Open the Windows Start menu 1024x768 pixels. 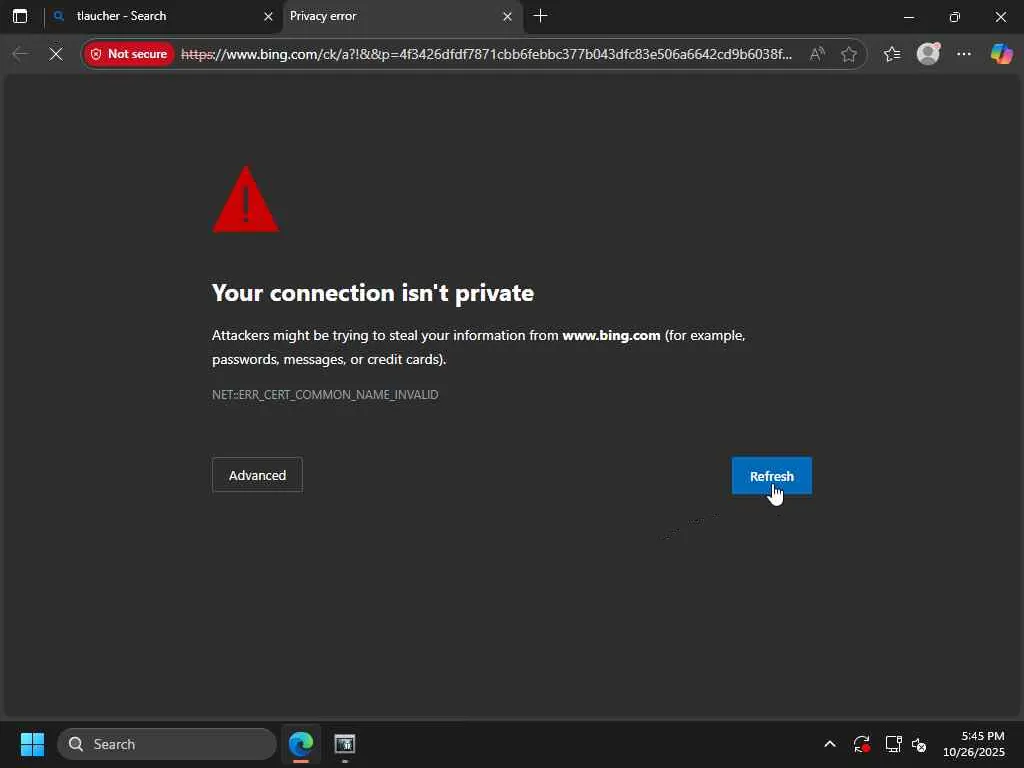tap(32, 744)
